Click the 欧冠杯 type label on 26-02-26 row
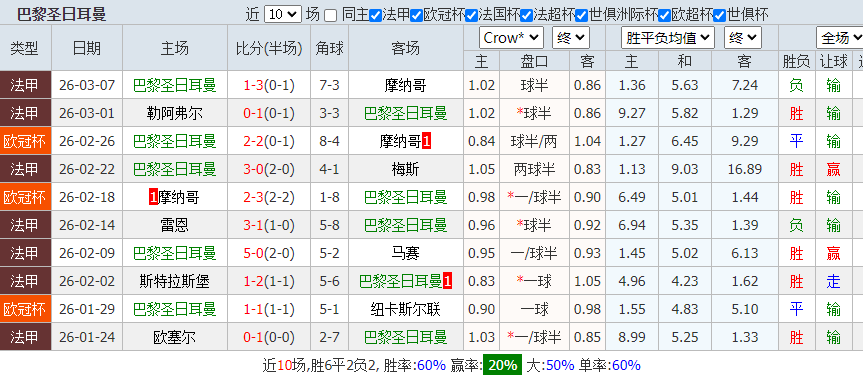The height and width of the screenshot is (378, 863). (25, 141)
